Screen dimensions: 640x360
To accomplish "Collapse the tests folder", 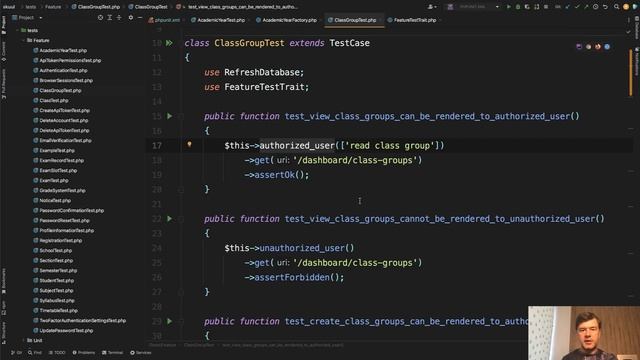I will [x=18, y=30].
